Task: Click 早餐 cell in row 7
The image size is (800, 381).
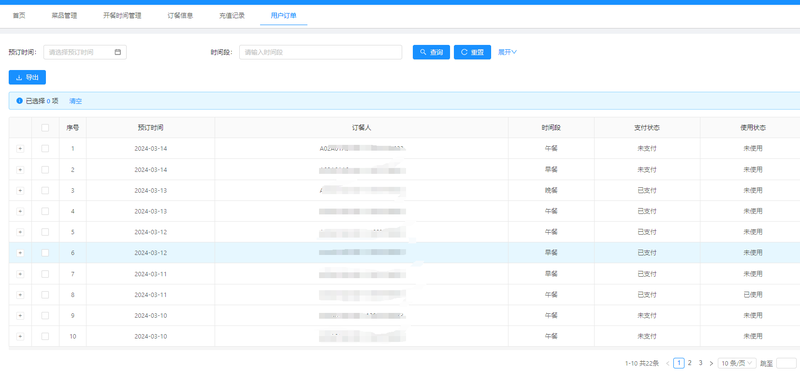Action: [551, 274]
